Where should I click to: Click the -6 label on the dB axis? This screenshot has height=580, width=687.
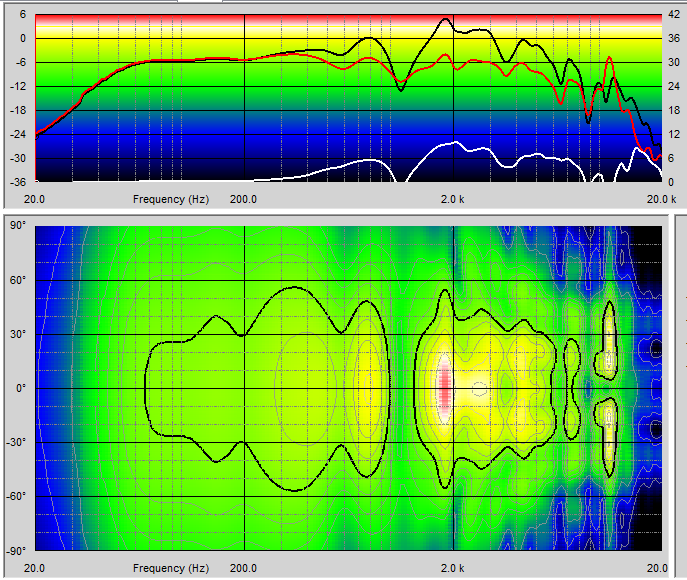point(20,62)
